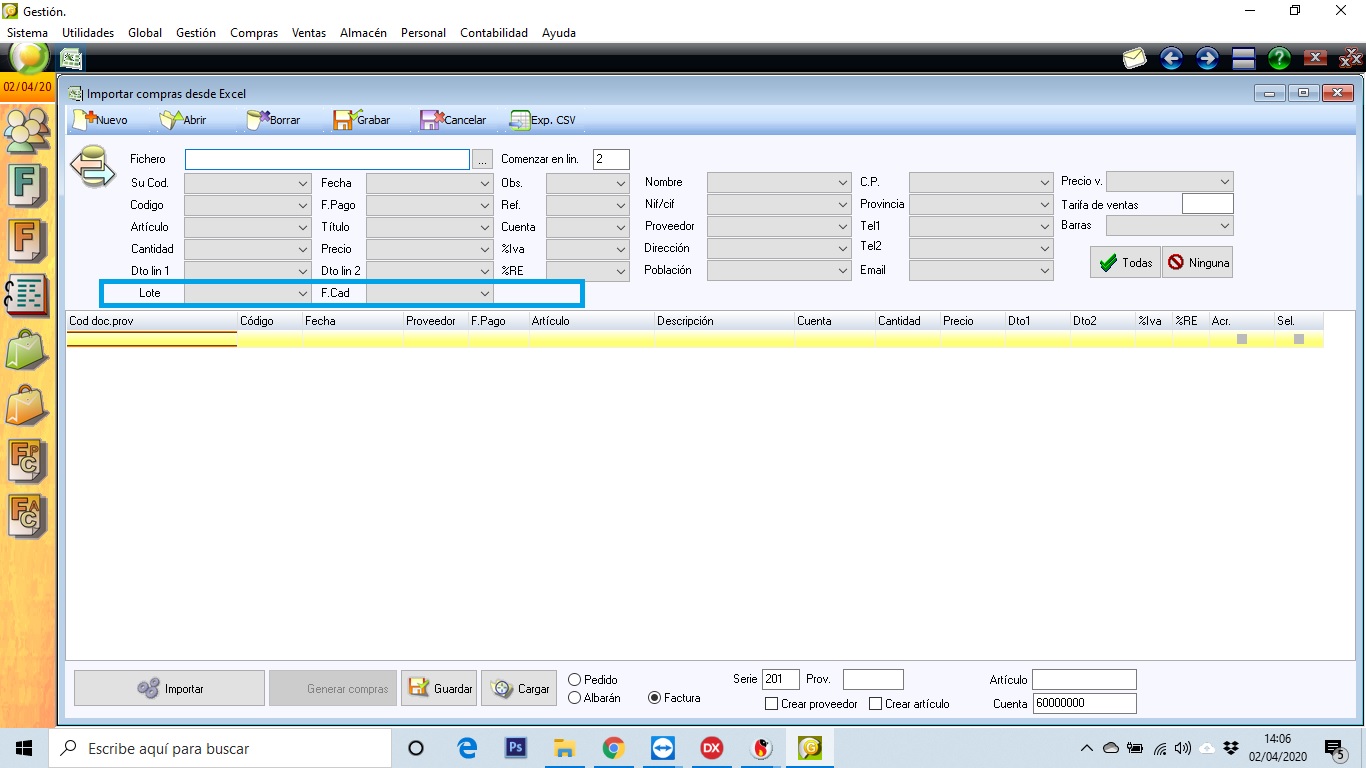
Task: Toggle the Acr. checkbox in grid row
Action: (x=1242, y=339)
